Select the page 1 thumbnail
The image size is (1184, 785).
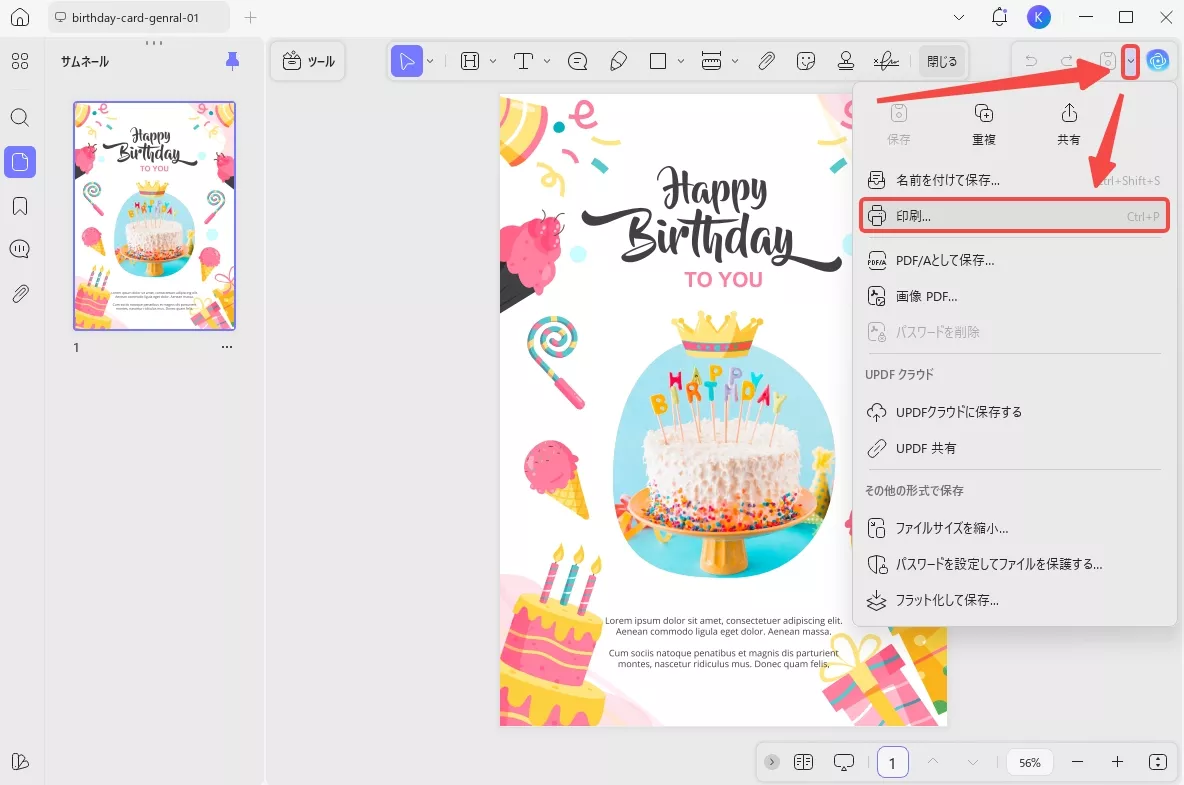coord(154,215)
